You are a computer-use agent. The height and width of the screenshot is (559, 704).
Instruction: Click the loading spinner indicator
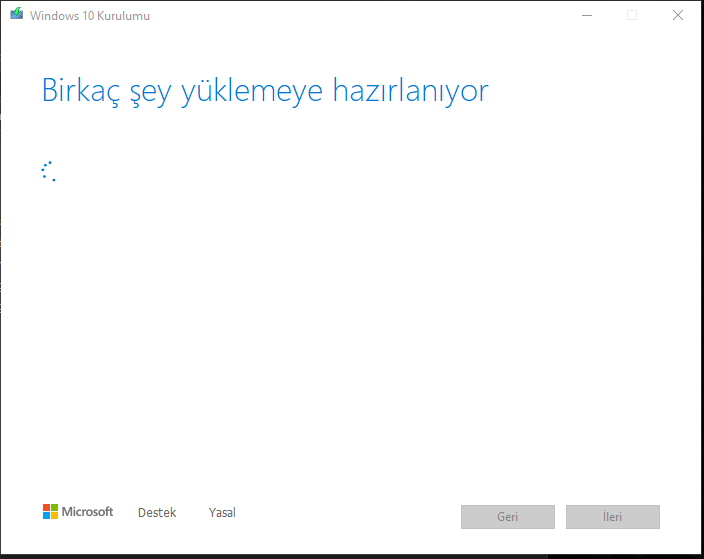pyautogui.click(x=48, y=171)
